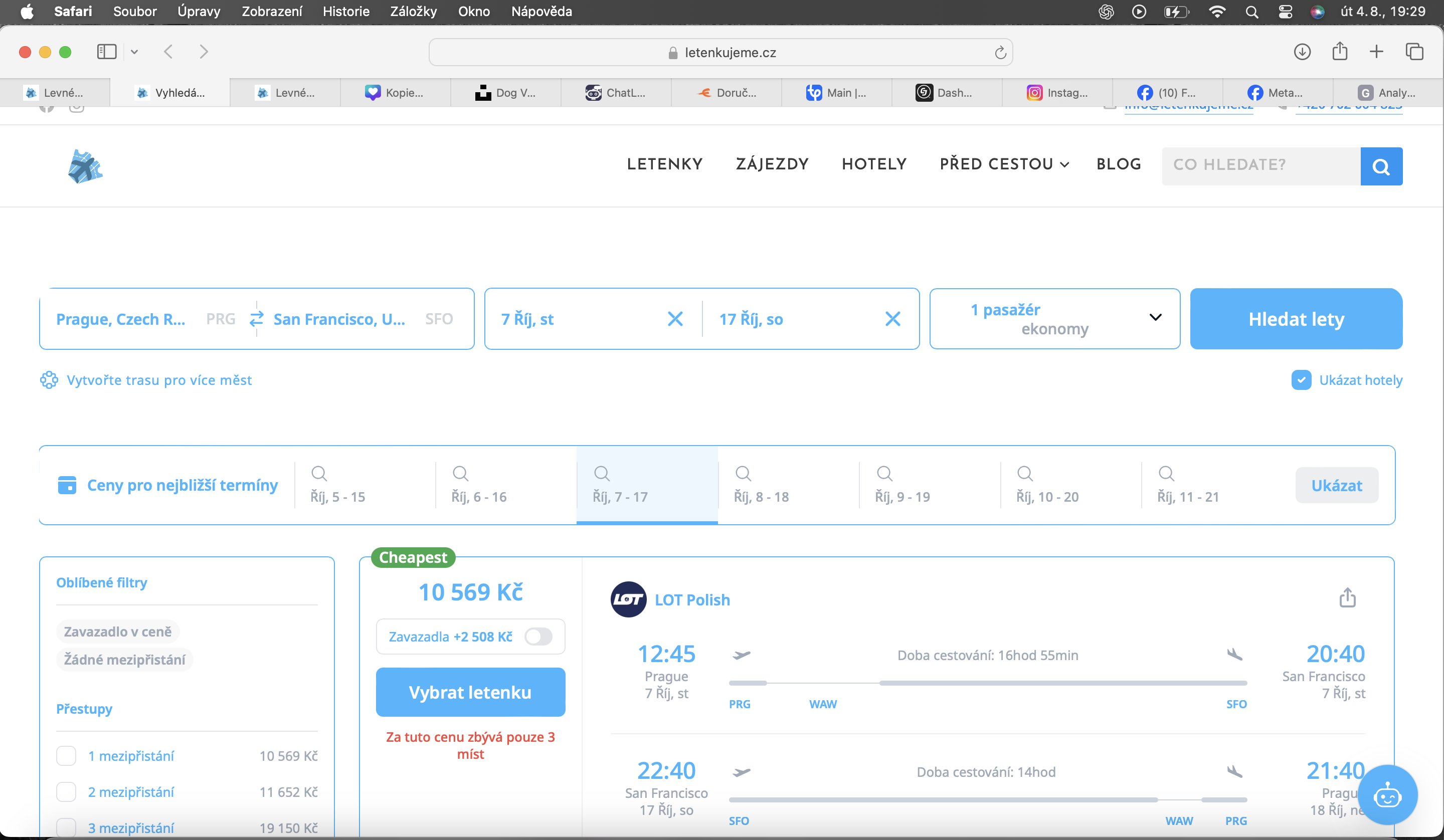Open the Historie menu in the menu bar
Image resolution: width=1444 pixels, height=840 pixels.
point(345,12)
